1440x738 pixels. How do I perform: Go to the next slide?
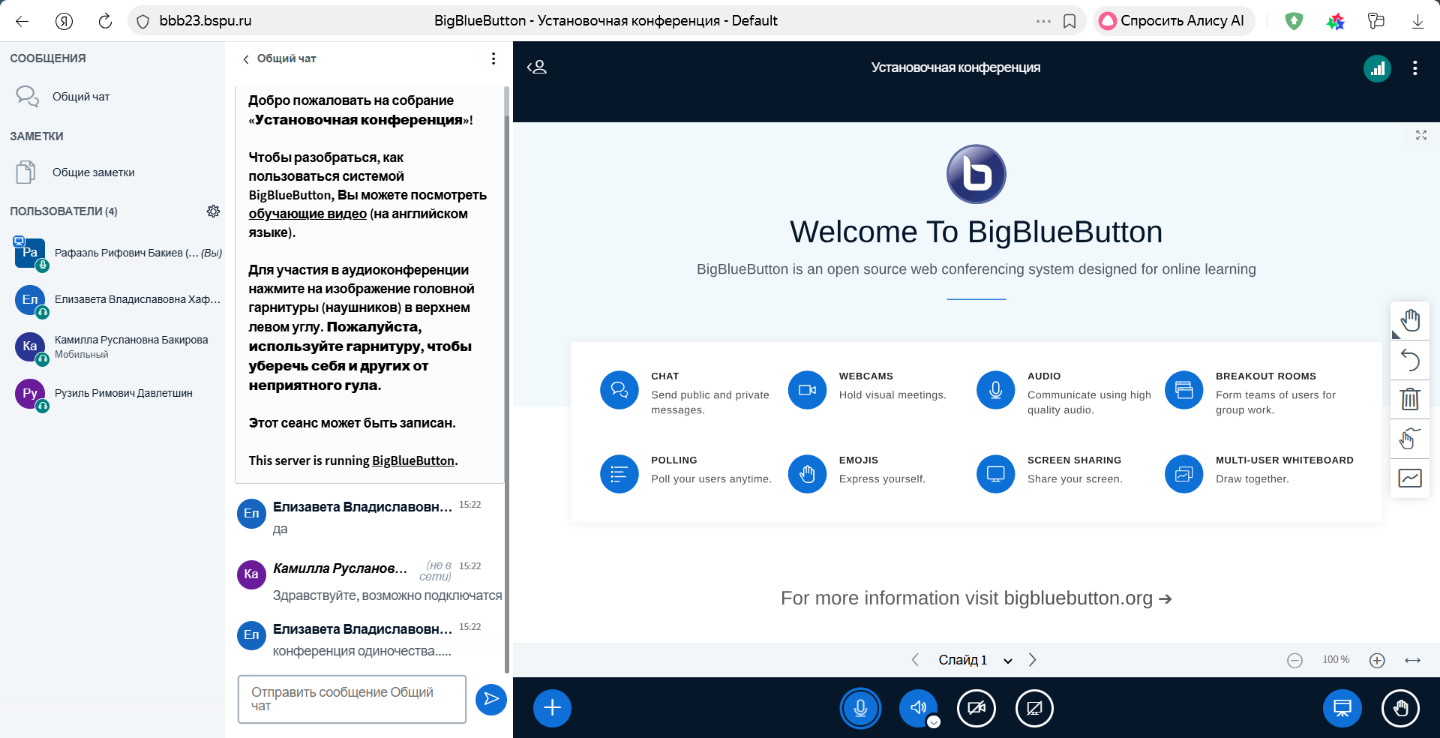pyautogui.click(x=1033, y=660)
